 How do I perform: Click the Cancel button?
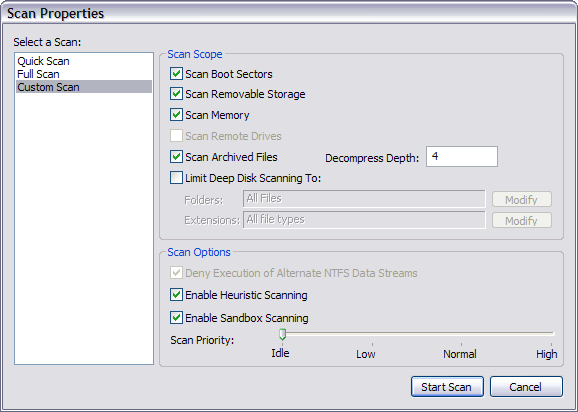[526, 387]
